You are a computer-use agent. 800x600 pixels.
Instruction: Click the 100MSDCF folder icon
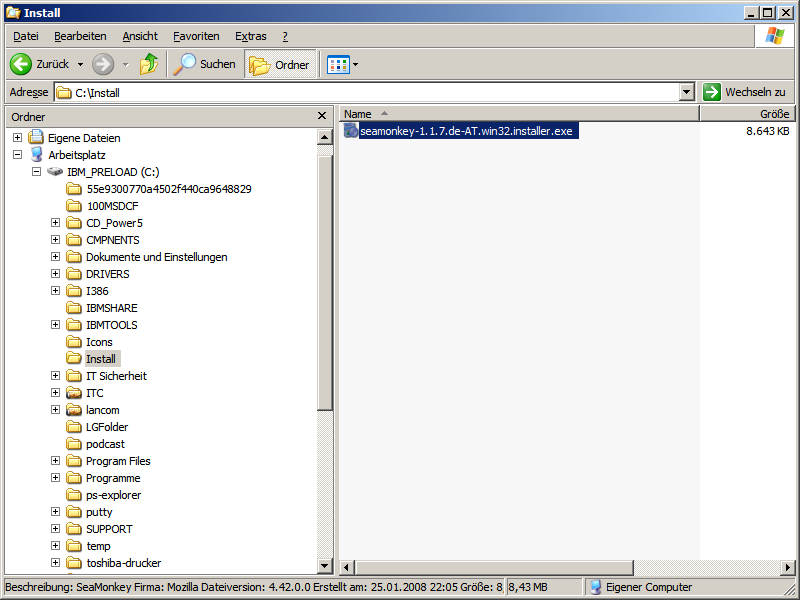pyautogui.click(x=74, y=206)
